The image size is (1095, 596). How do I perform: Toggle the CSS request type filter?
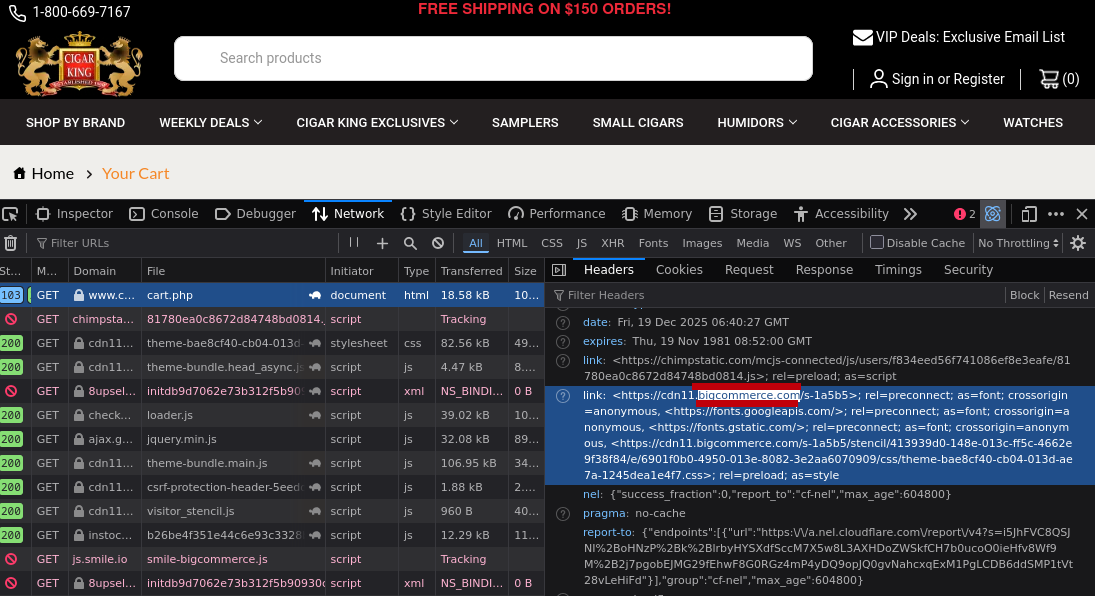point(552,243)
